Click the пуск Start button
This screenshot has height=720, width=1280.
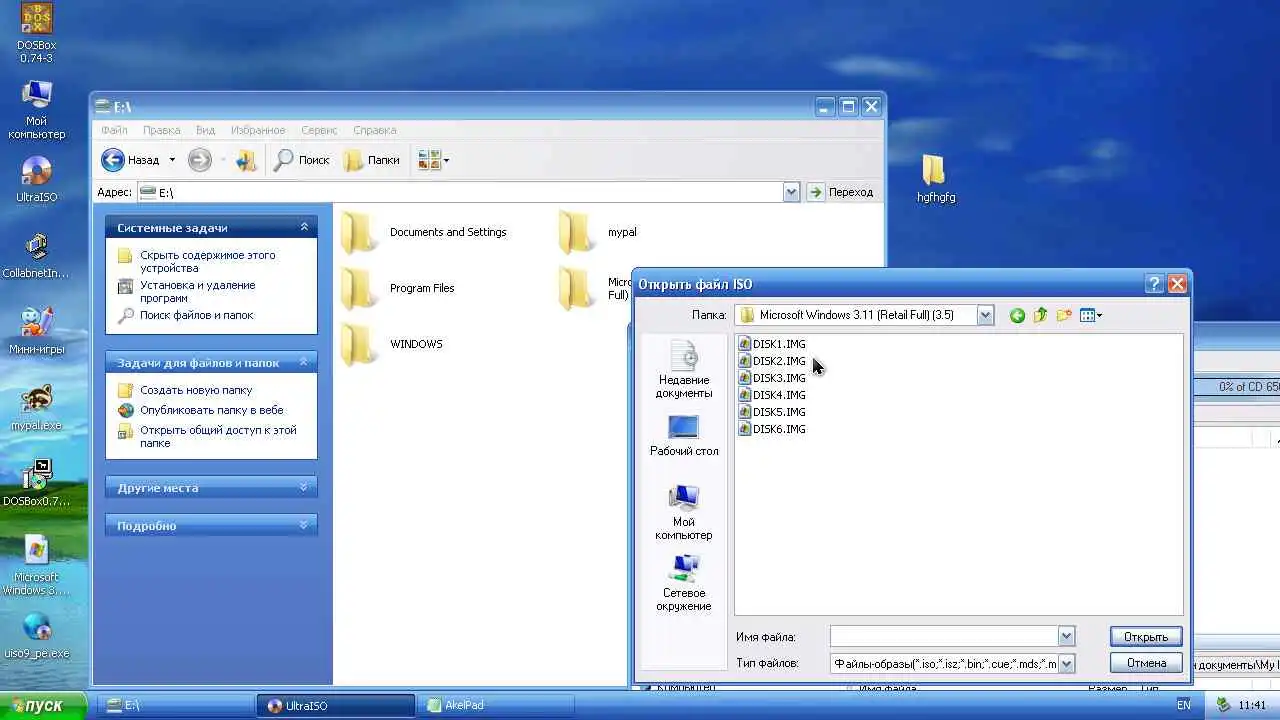click(x=44, y=705)
